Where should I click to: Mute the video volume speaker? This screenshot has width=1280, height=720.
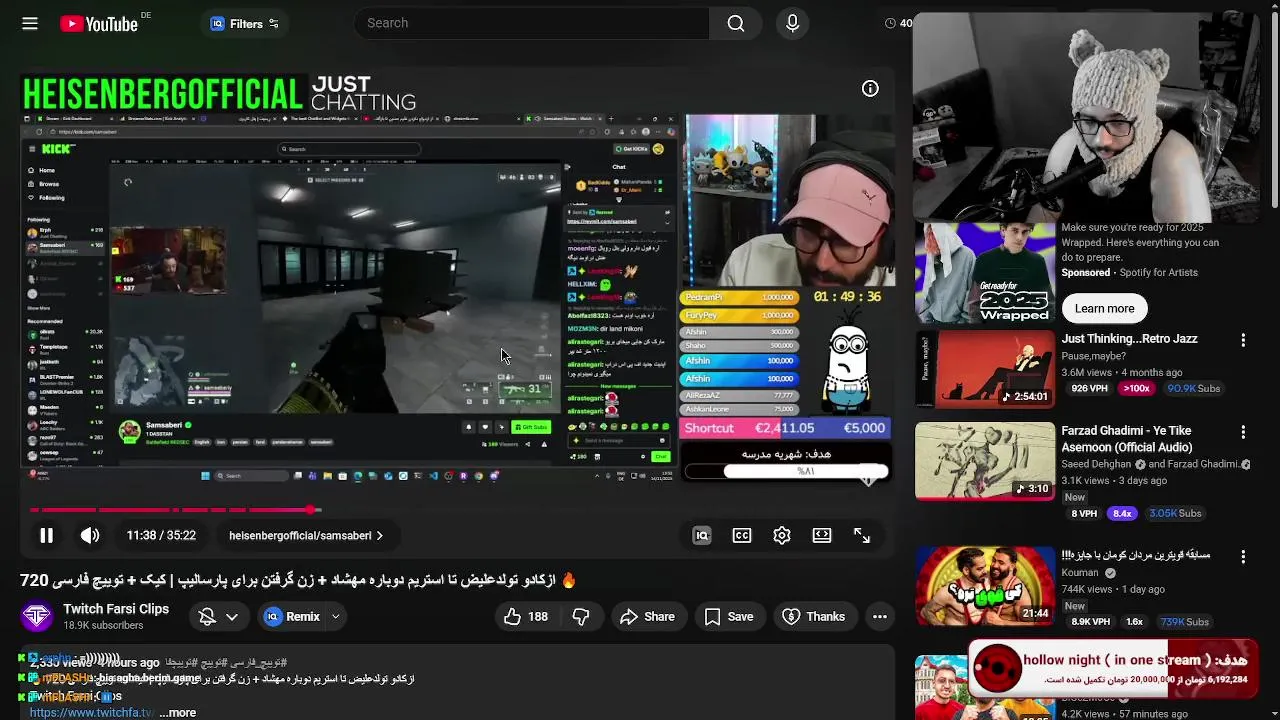click(x=90, y=535)
